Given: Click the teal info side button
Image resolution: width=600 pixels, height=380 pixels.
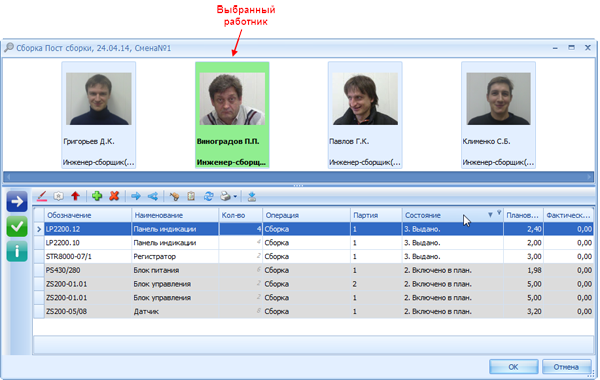Looking at the screenshot, I should [x=17, y=251].
